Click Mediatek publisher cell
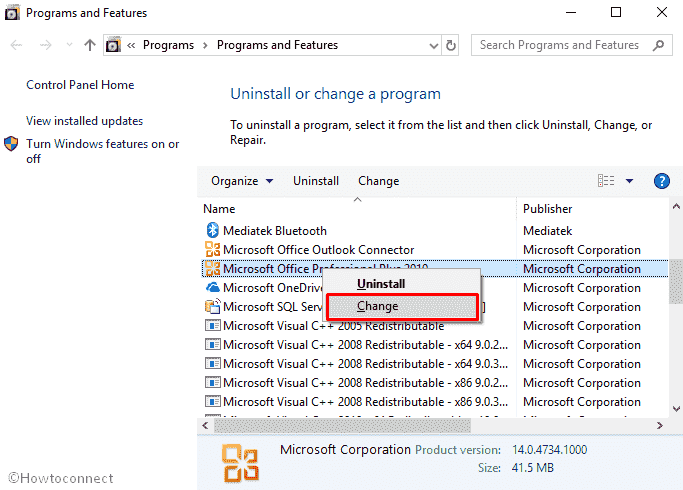The width and height of the screenshot is (683, 490). [x=548, y=230]
